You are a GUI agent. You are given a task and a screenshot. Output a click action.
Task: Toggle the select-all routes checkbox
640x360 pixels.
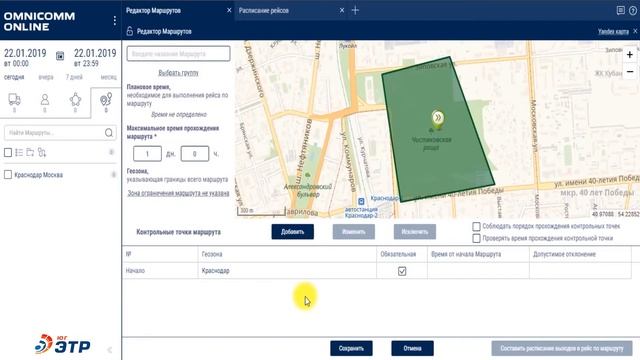[x=8, y=153]
